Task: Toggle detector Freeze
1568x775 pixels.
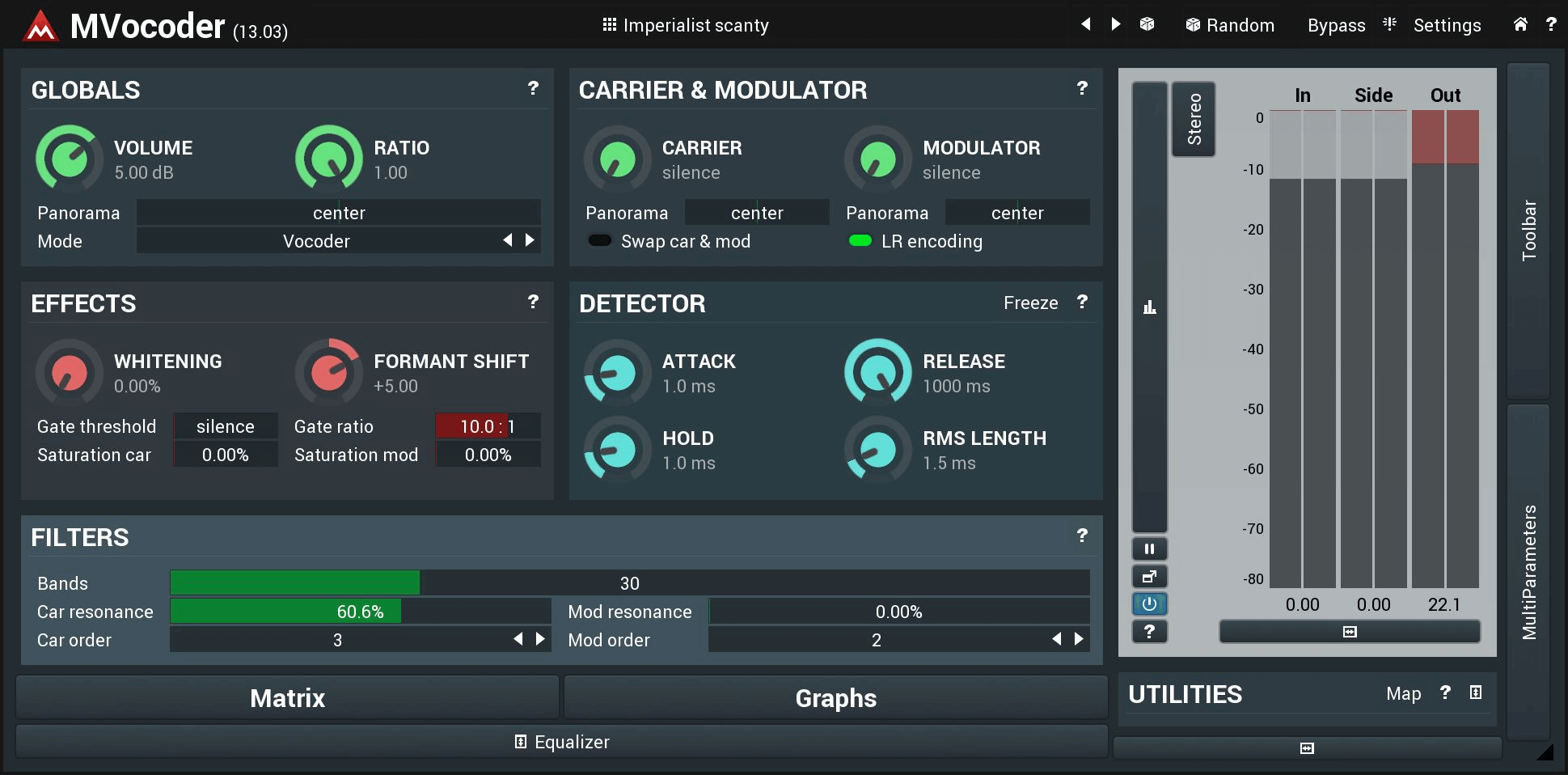Action: pyautogui.click(x=1030, y=303)
